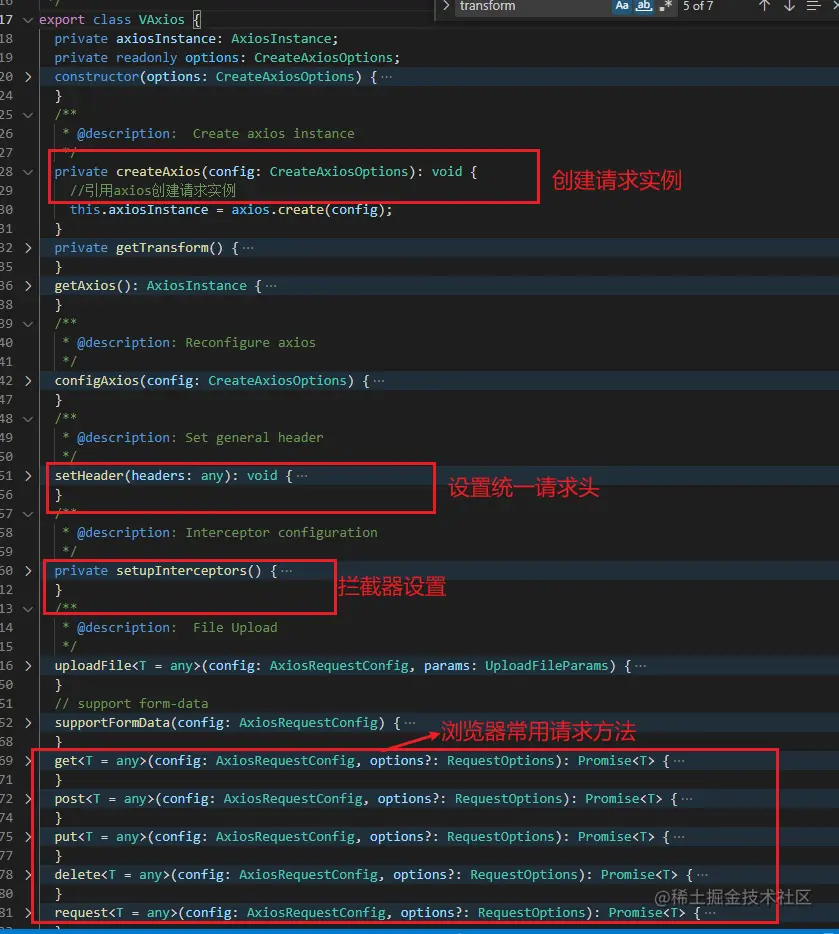
Task: Click the 'setHeader' method name
Action: click(x=89, y=476)
